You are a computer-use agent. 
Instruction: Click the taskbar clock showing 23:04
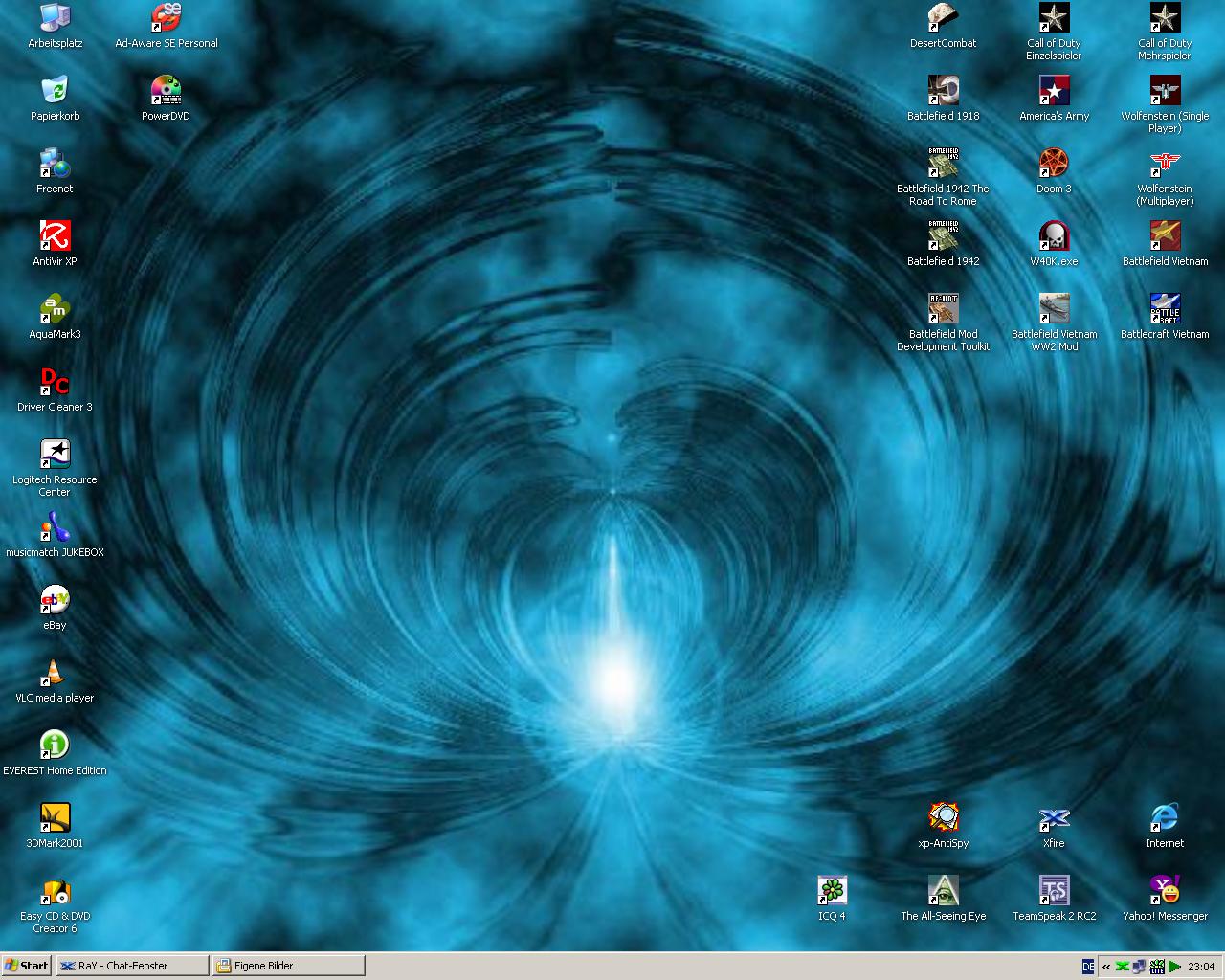[1201, 967]
